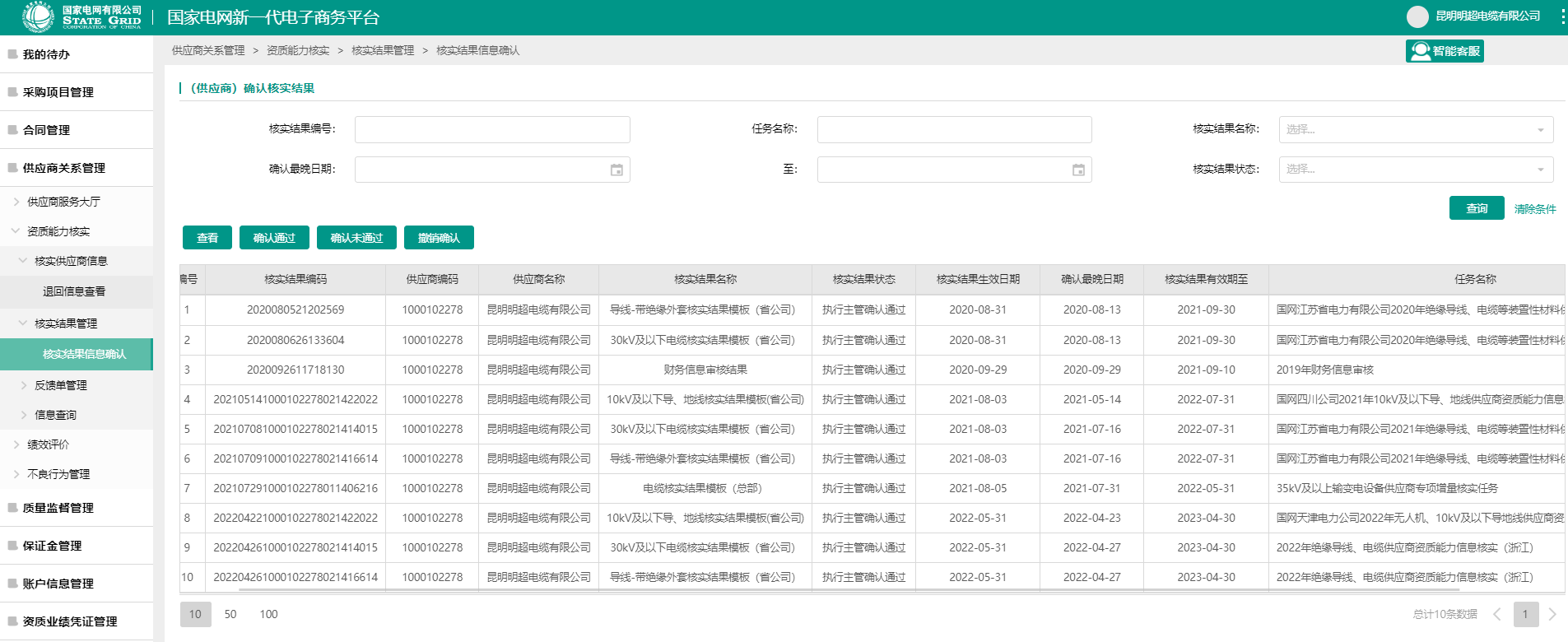The image size is (1568, 642).
Task: Collapse the 资质能力核实 sidebar section
Action: click(x=16, y=231)
